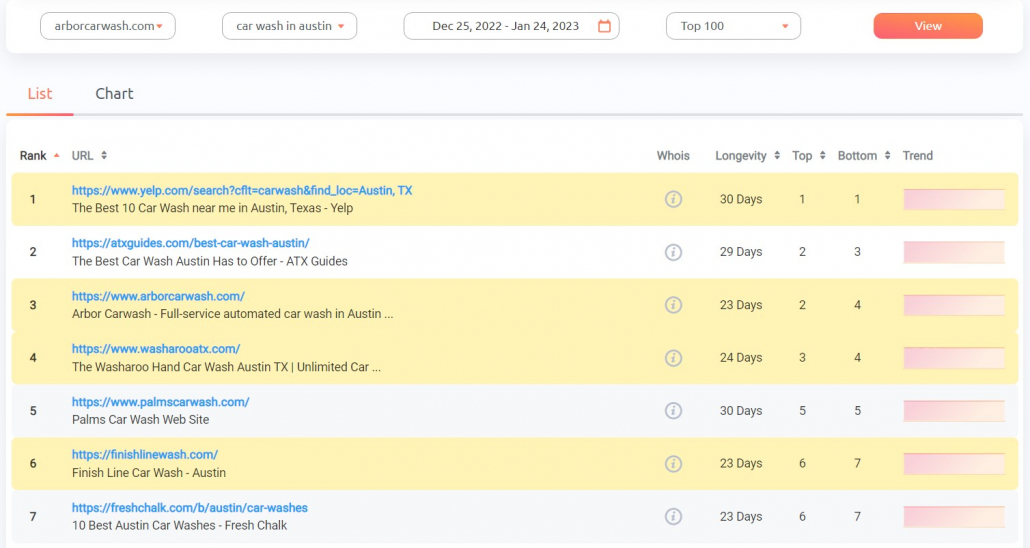Open the www.arborcarwash.com link

[x=158, y=296]
